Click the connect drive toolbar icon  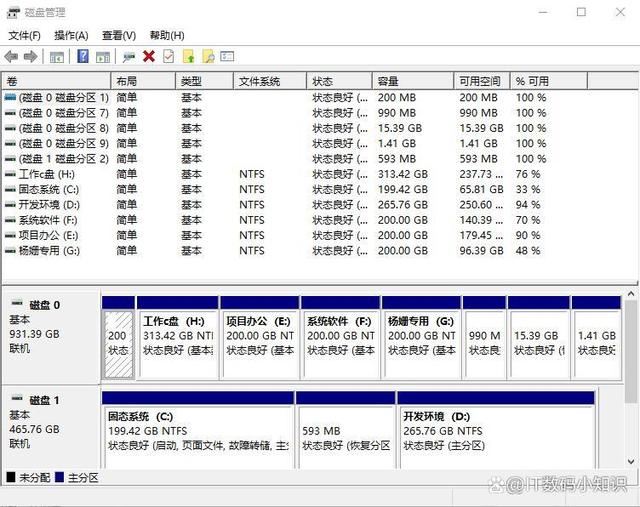point(129,57)
